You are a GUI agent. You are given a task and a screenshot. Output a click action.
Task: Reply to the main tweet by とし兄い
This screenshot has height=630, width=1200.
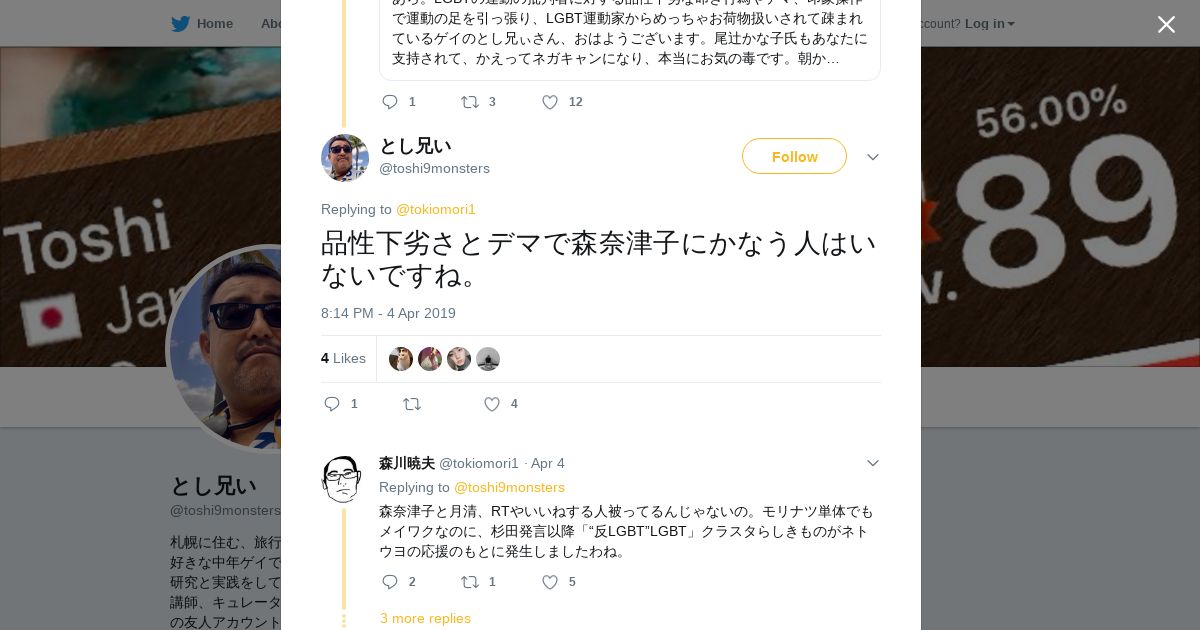(x=333, y=404)
